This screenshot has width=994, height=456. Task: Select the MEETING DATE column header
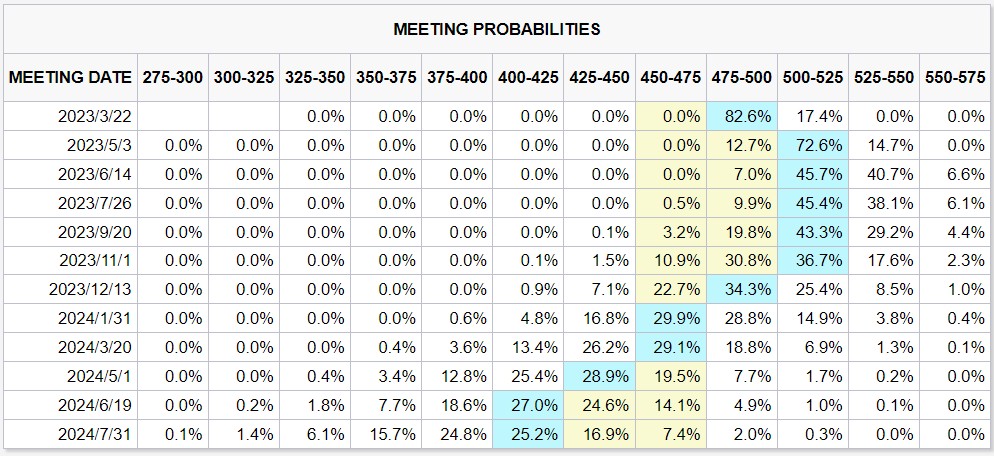pyautogui.click(x=70, y=77)
